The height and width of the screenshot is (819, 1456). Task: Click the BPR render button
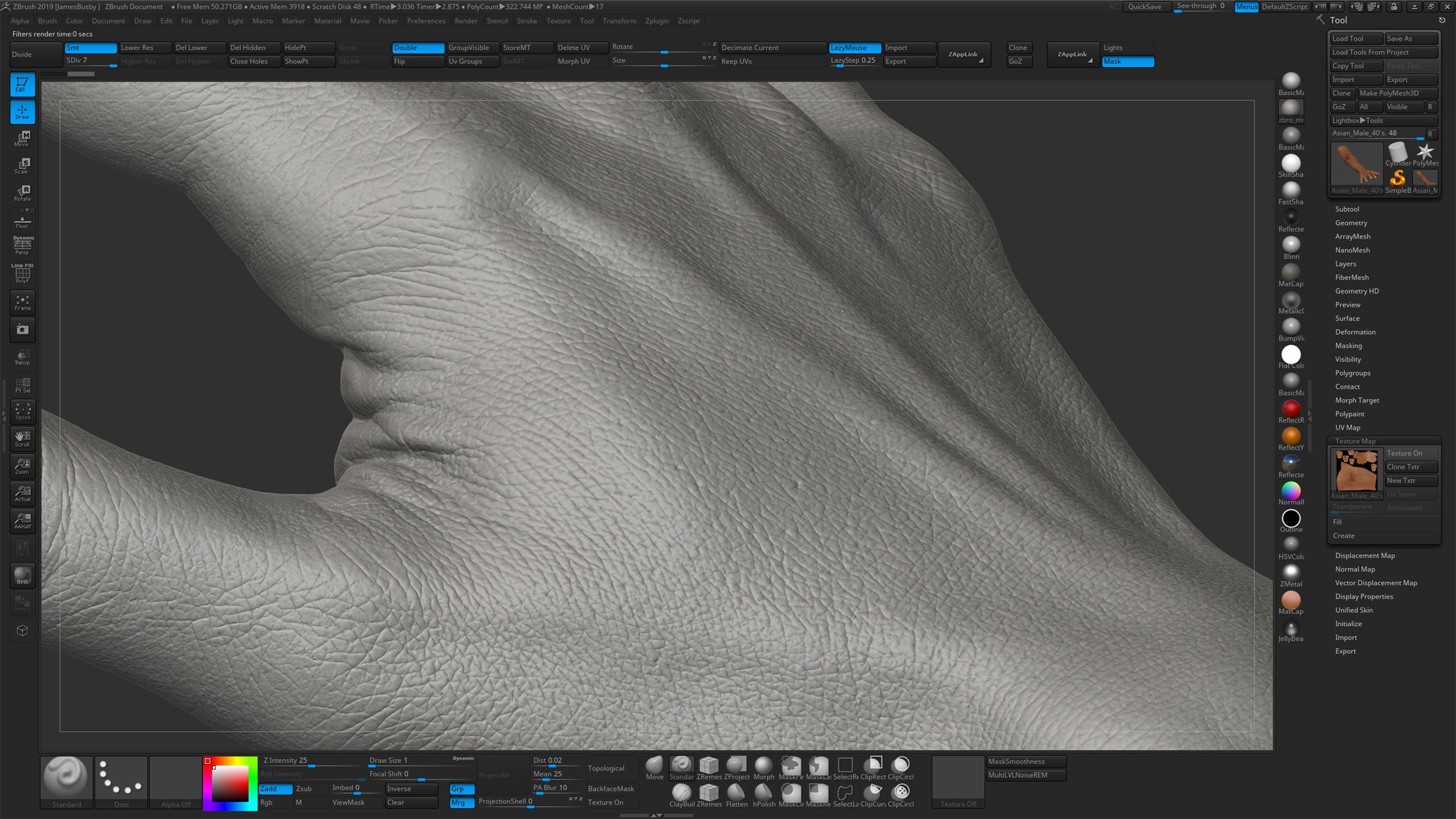point(22,576)
